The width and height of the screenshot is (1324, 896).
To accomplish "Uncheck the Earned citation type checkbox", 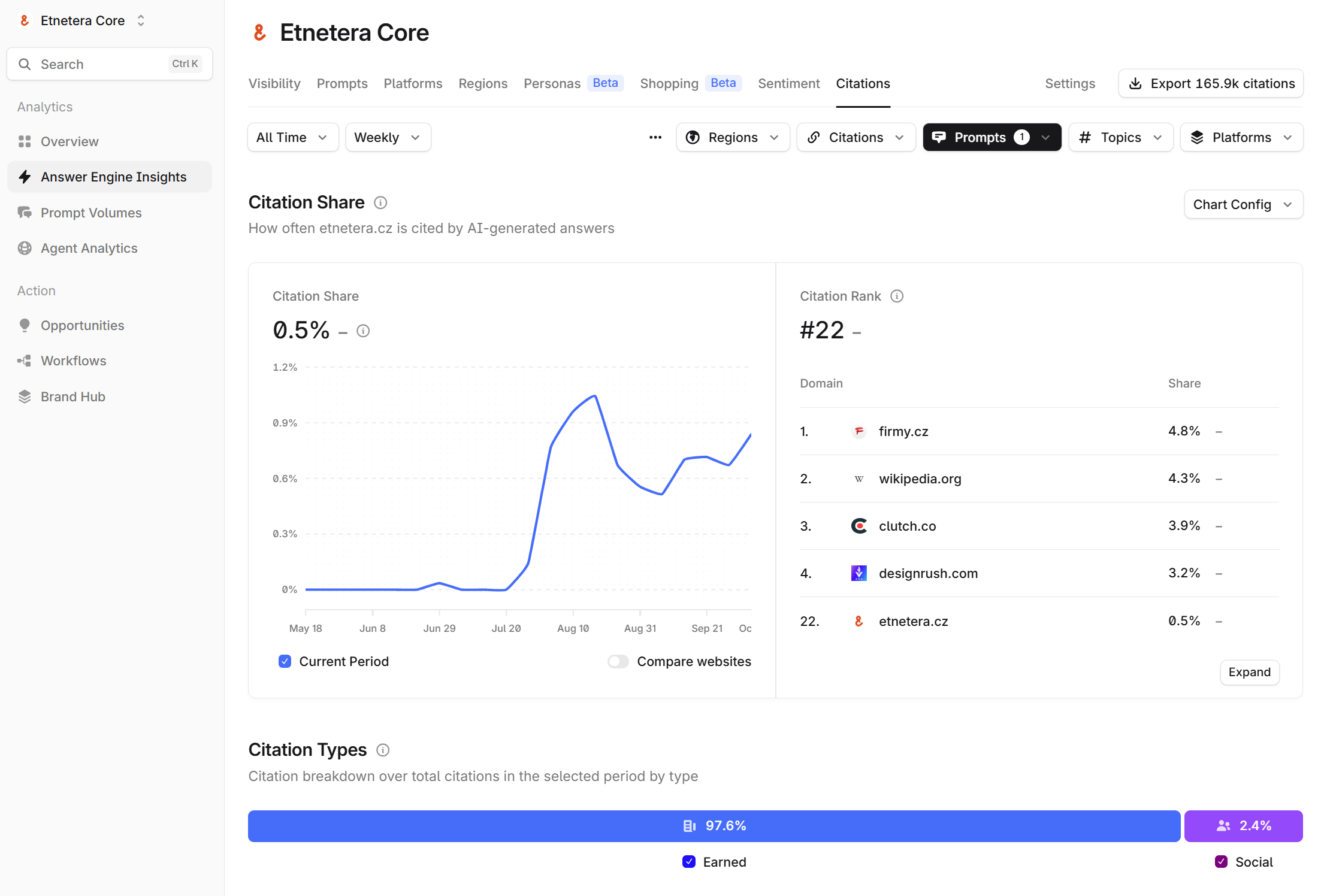I will [689, 862].
